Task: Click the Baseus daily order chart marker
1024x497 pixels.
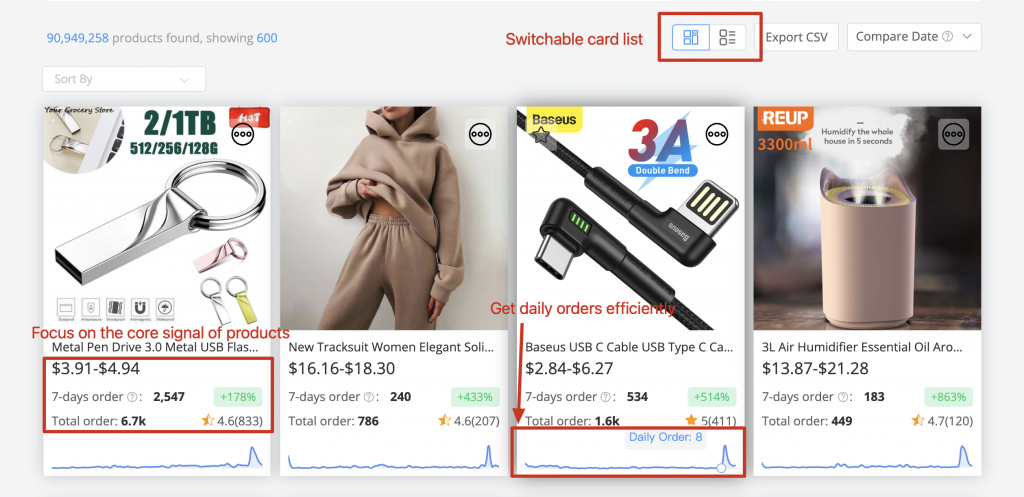Action: click(x=721, y=468)
